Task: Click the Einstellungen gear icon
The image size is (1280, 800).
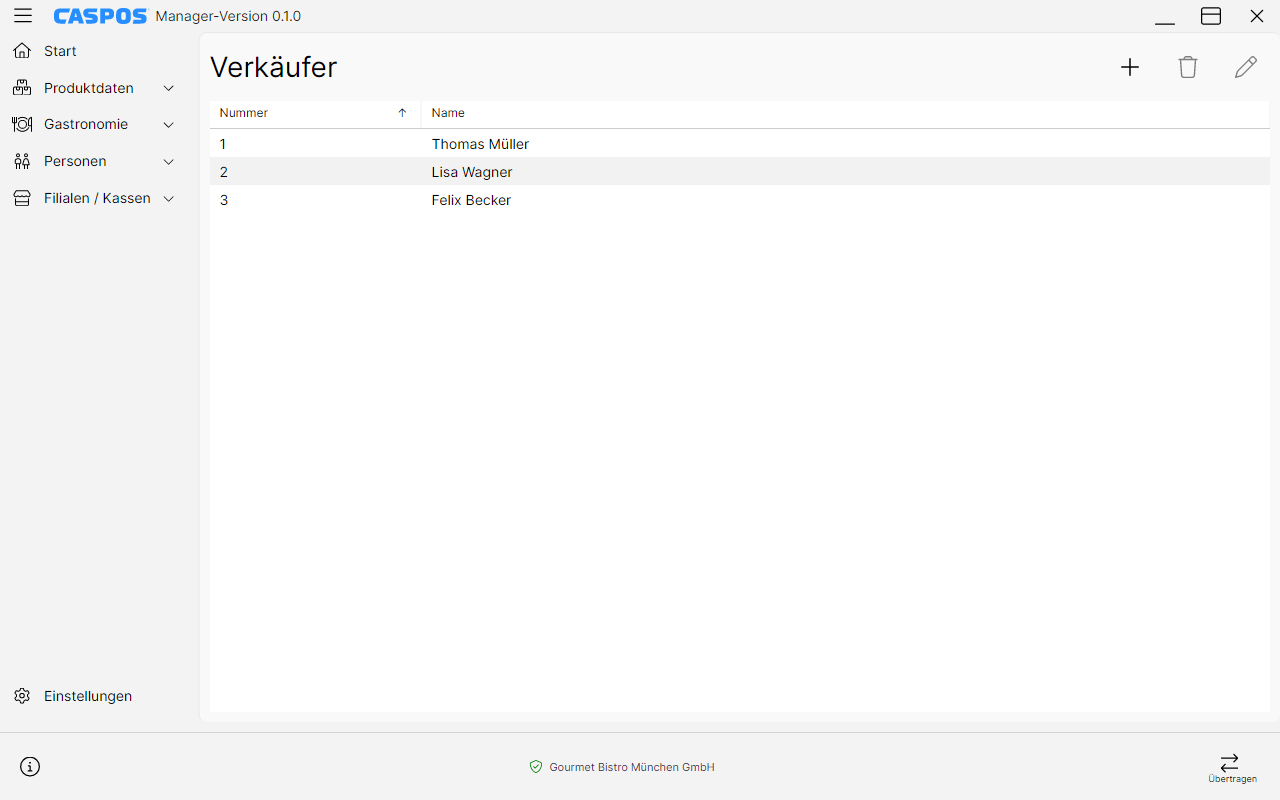Action: coord(22,696)
